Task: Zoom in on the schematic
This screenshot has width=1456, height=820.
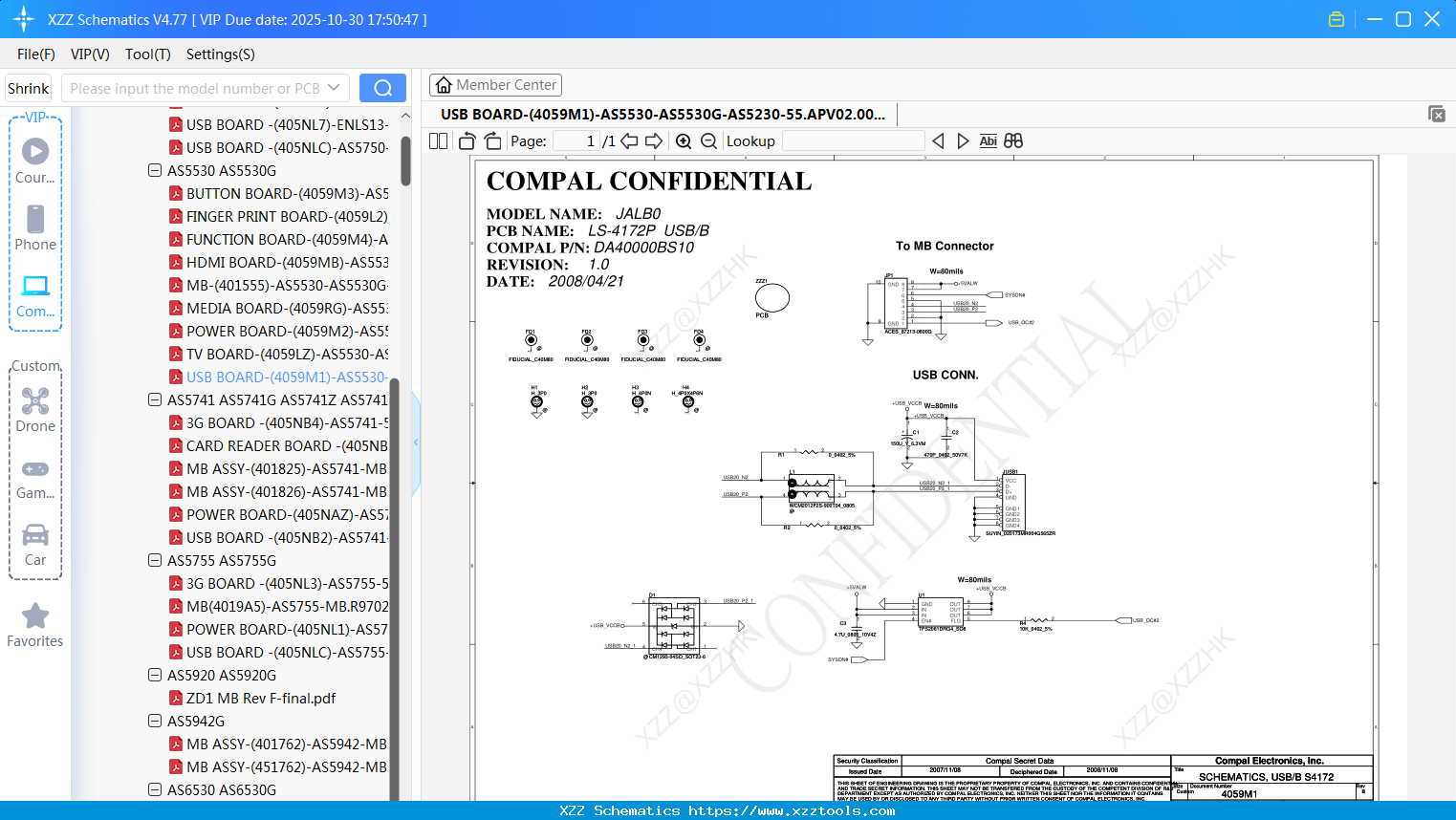Action: (684, 141)
